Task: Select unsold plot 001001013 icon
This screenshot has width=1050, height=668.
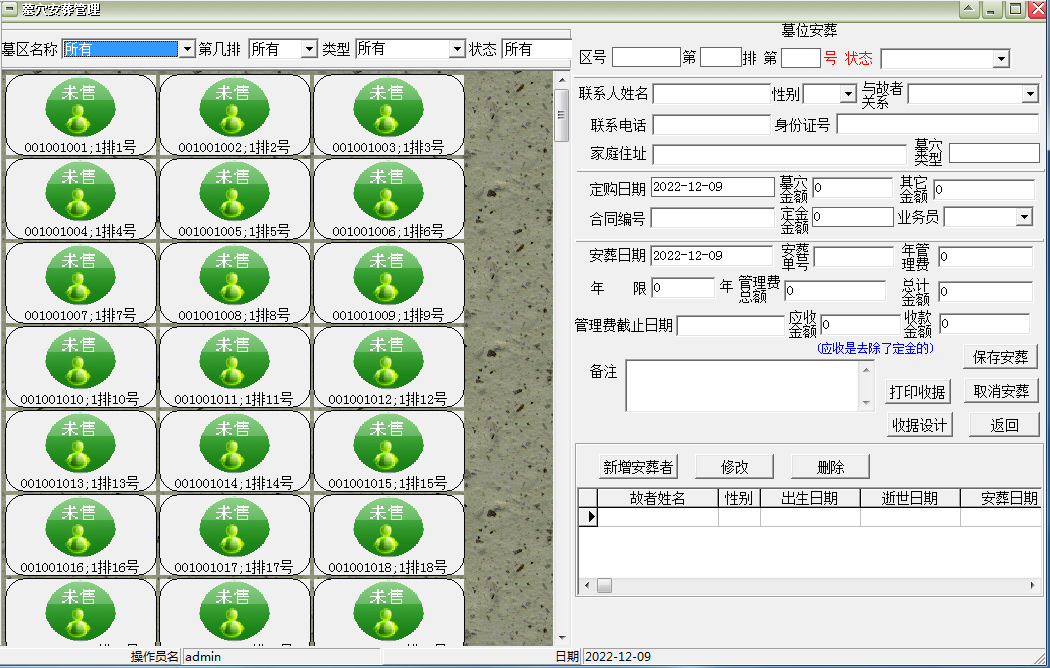Action: coord(80,443)
